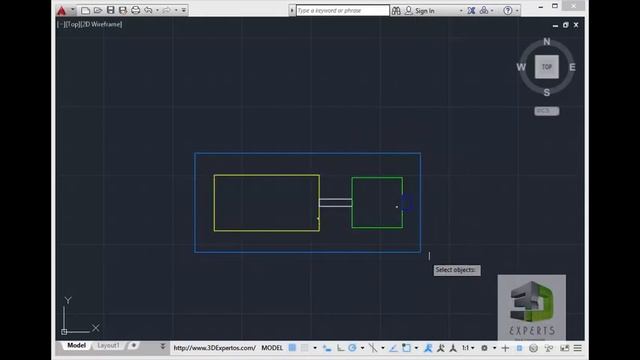Toggle ortho mode icon

[x=340, y=348]
